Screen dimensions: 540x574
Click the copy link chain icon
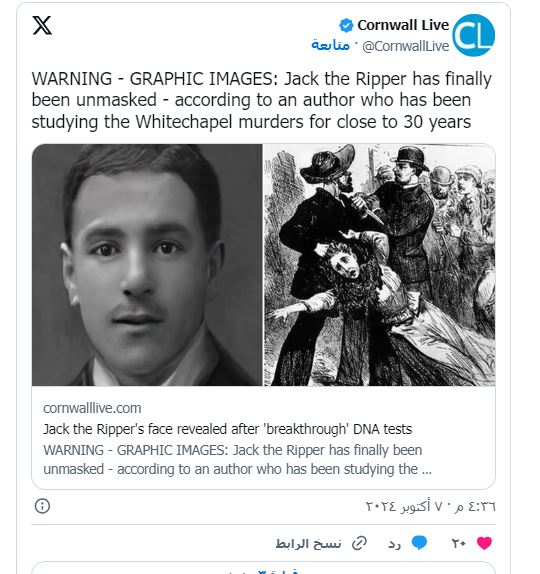pyautogui.click(x=359, y=543)
